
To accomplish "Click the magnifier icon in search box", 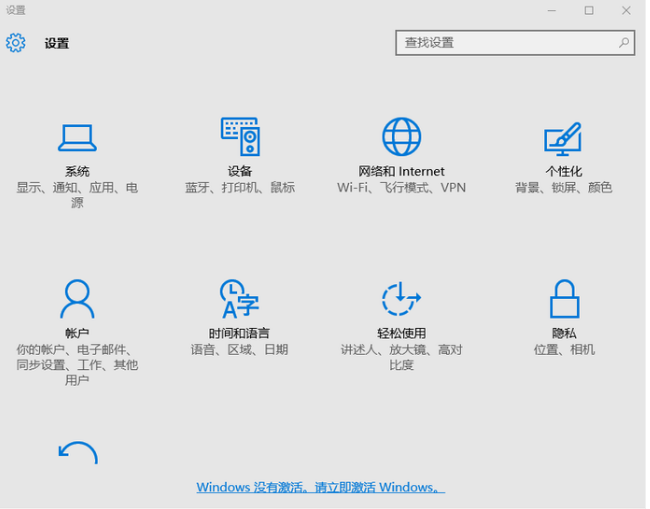I will (624, 43).
